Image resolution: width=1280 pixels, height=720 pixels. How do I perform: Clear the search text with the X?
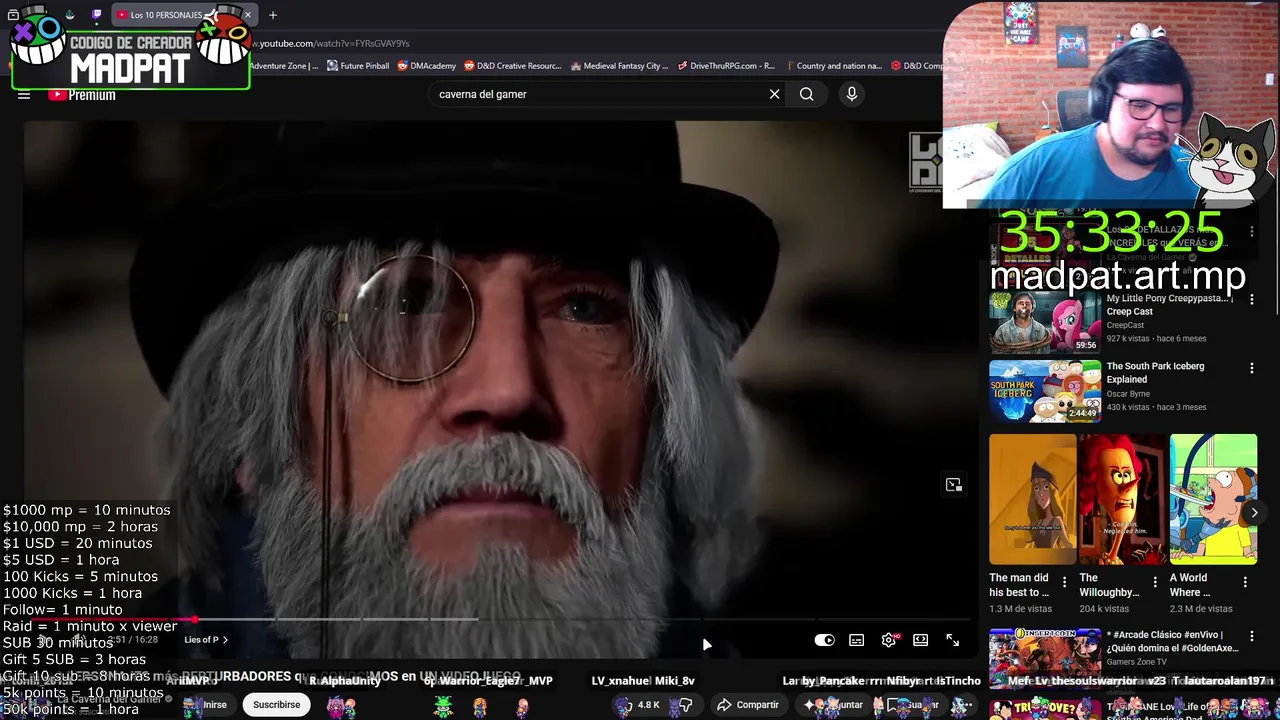[x=774, y=94]
